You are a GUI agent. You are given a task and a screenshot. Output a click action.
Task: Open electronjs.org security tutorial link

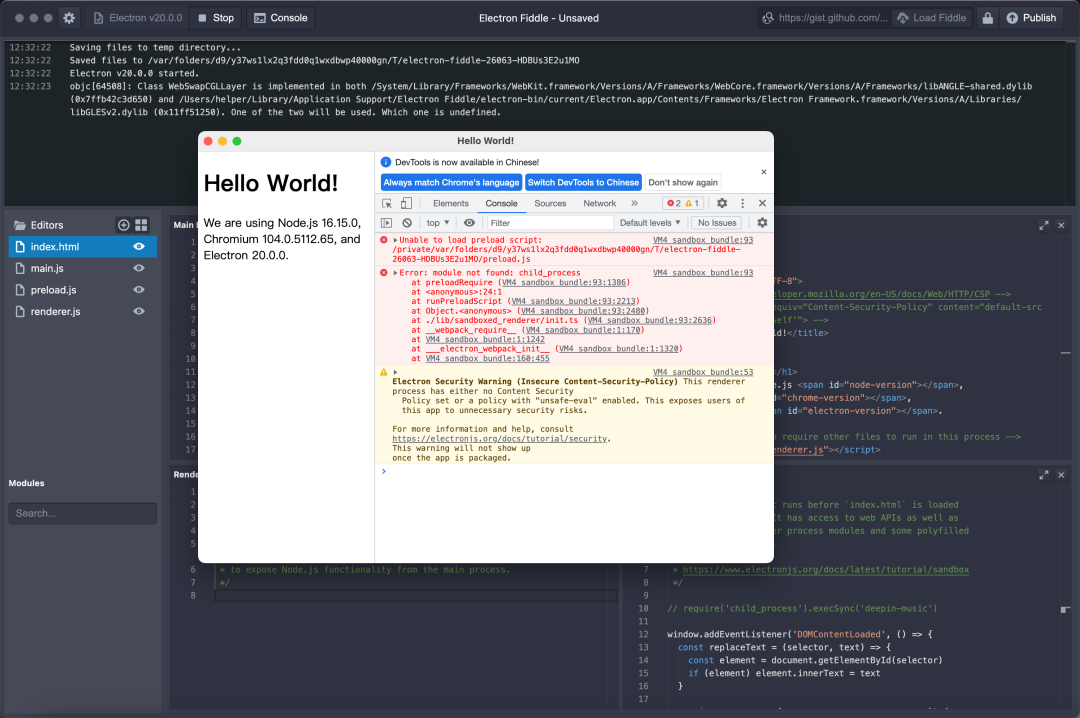[499, 439]
